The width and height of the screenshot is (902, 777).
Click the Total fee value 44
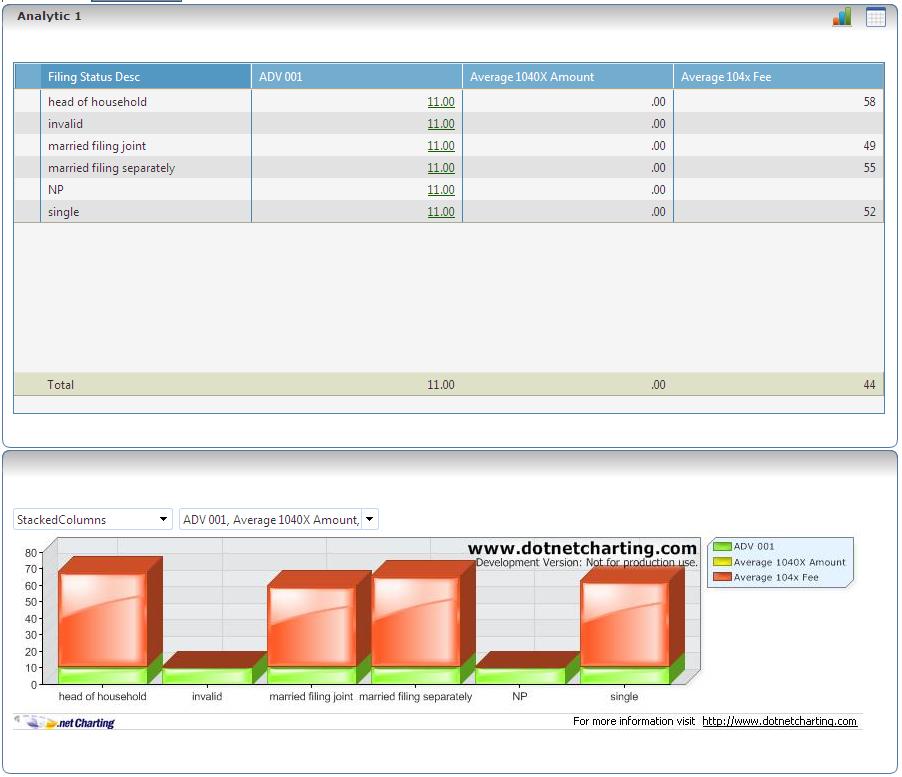click(869, 385)
